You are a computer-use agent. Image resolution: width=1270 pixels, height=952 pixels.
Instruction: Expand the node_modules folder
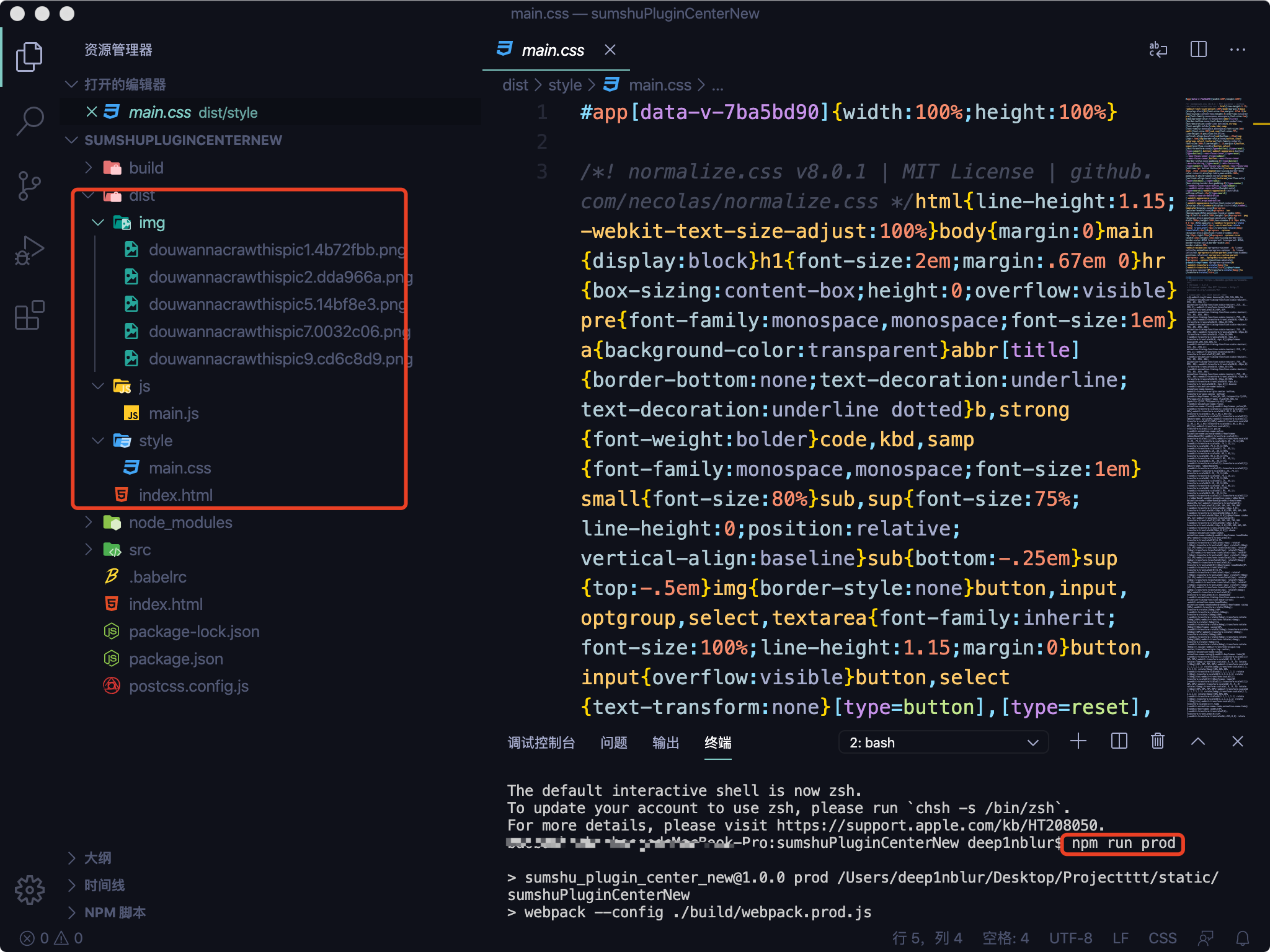click(180, 522)
